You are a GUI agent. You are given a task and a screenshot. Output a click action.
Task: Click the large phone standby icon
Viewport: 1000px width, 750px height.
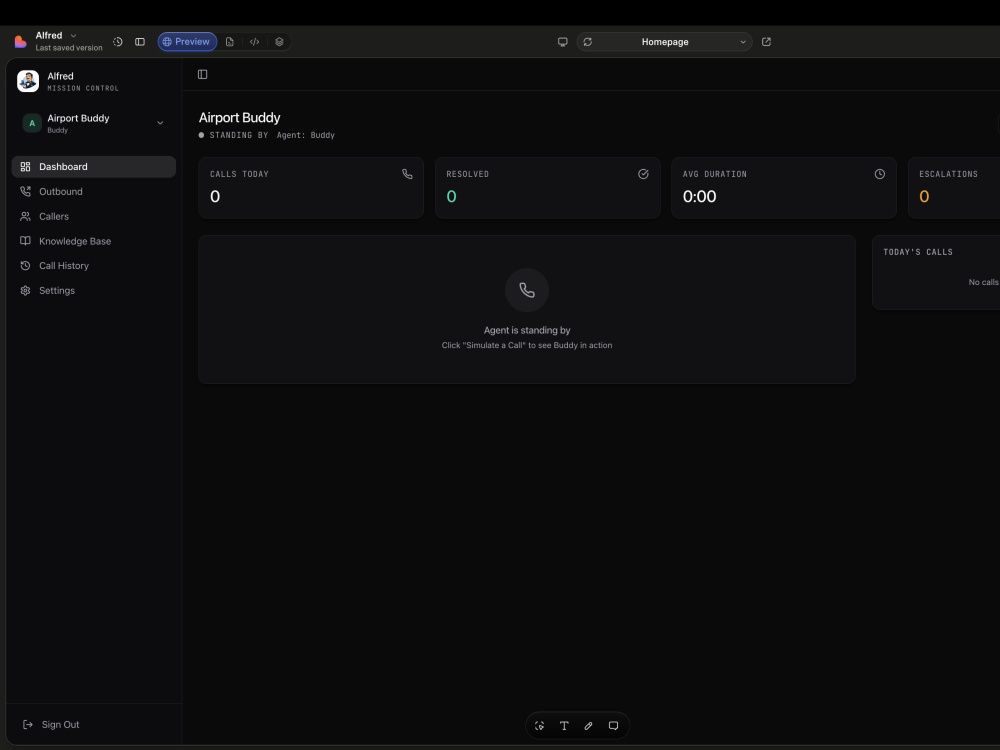click(527, 290)
